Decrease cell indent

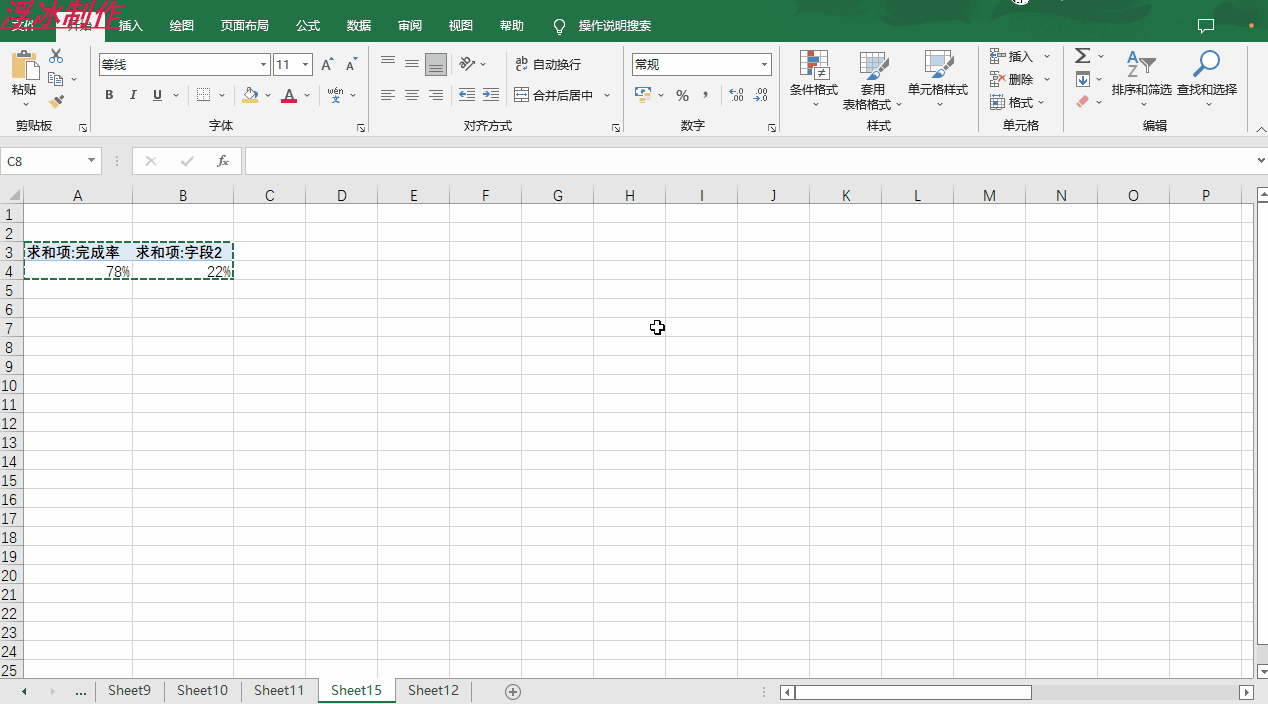(x=467, y=95)
